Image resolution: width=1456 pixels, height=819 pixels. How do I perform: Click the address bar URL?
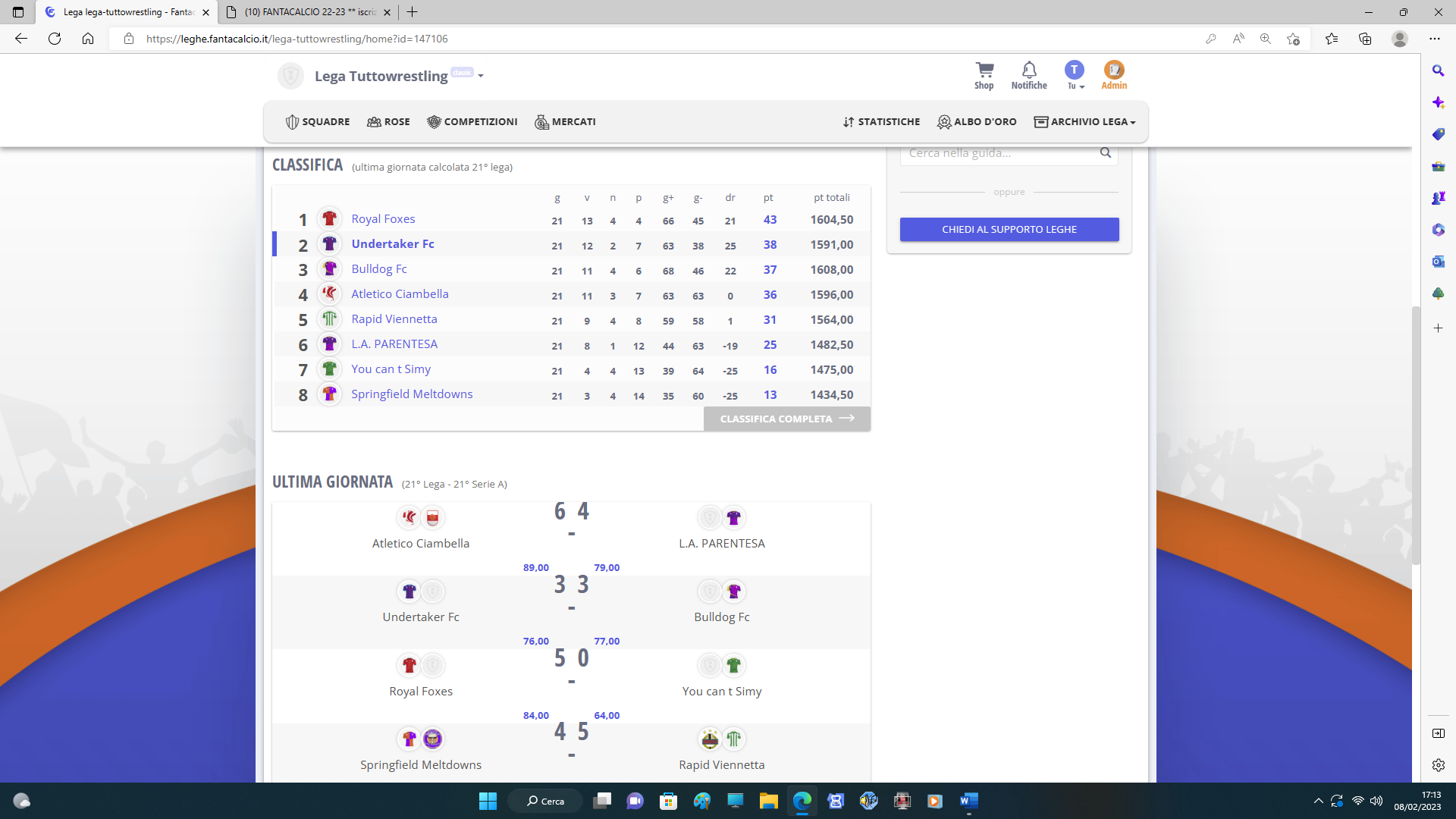(297, 39)
